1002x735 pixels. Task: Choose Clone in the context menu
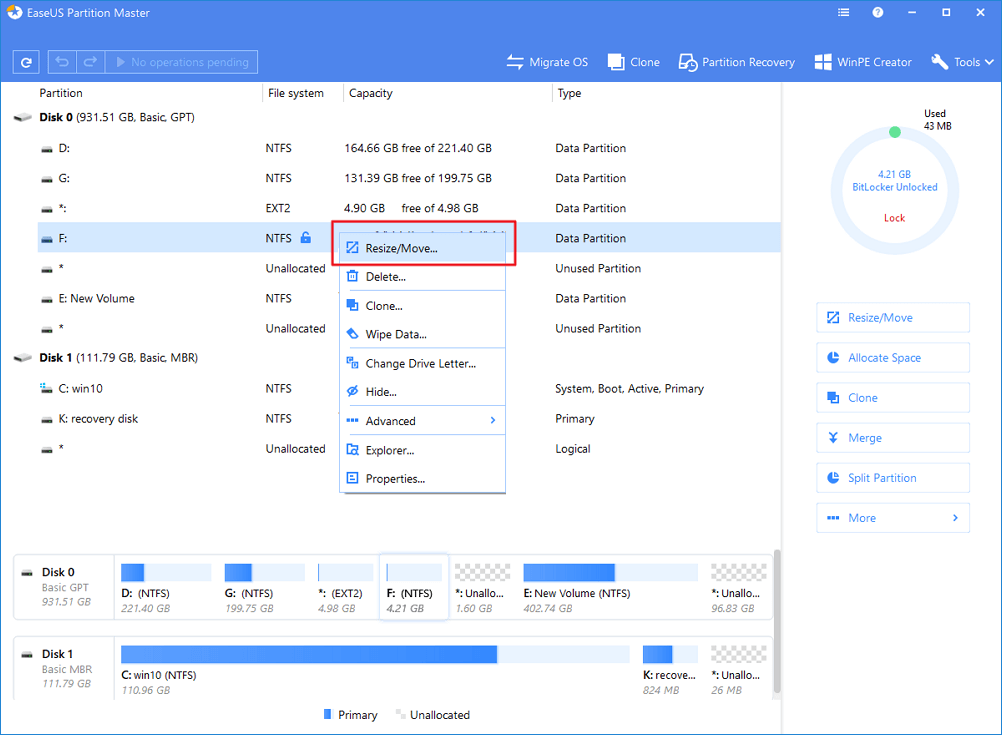tap(422, 306)
